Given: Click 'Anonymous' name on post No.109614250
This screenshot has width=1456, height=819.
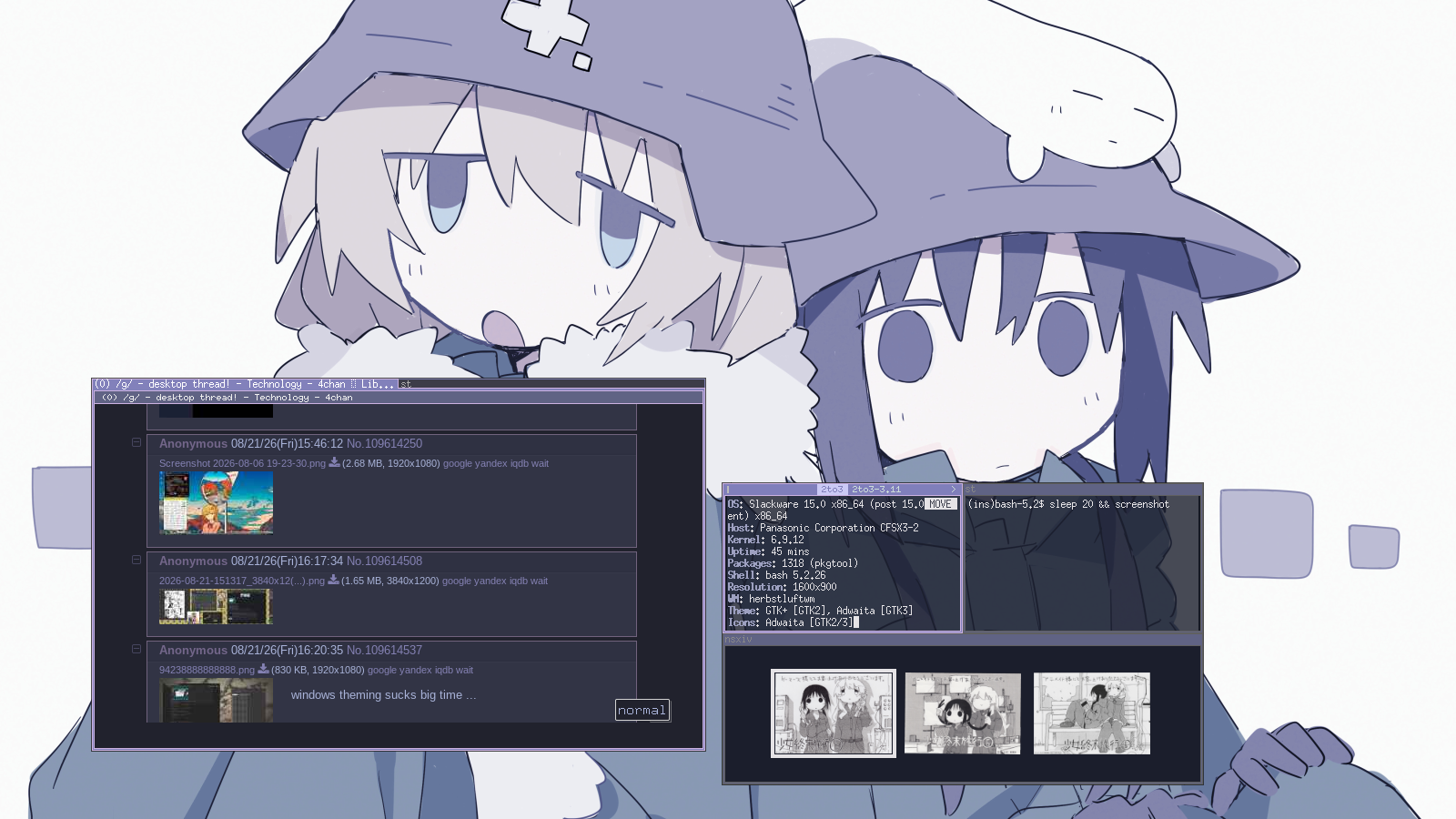Looking at the screenshot, I should click(x=193, y=444).
